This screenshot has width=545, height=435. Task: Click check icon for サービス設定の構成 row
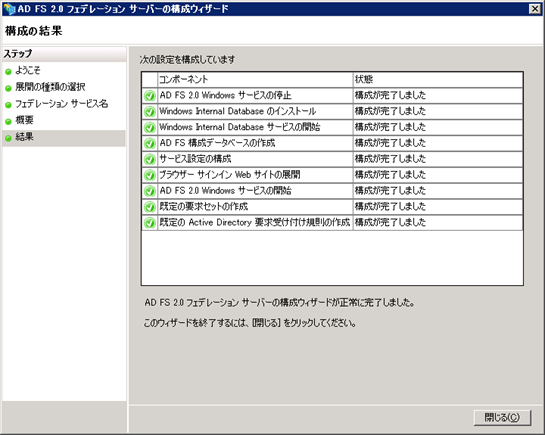[150, 159]
